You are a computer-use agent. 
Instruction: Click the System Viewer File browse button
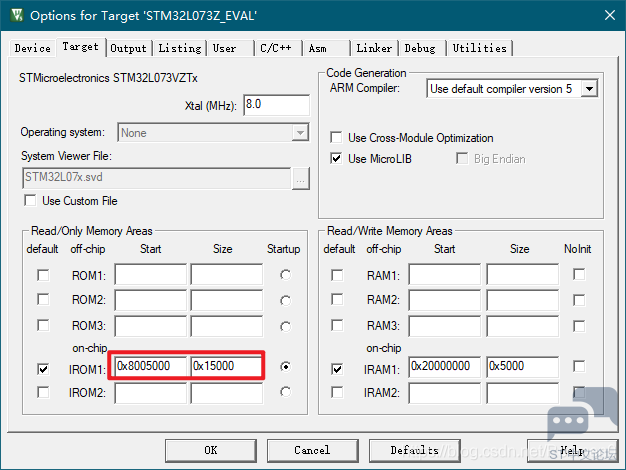click(301, 178)
